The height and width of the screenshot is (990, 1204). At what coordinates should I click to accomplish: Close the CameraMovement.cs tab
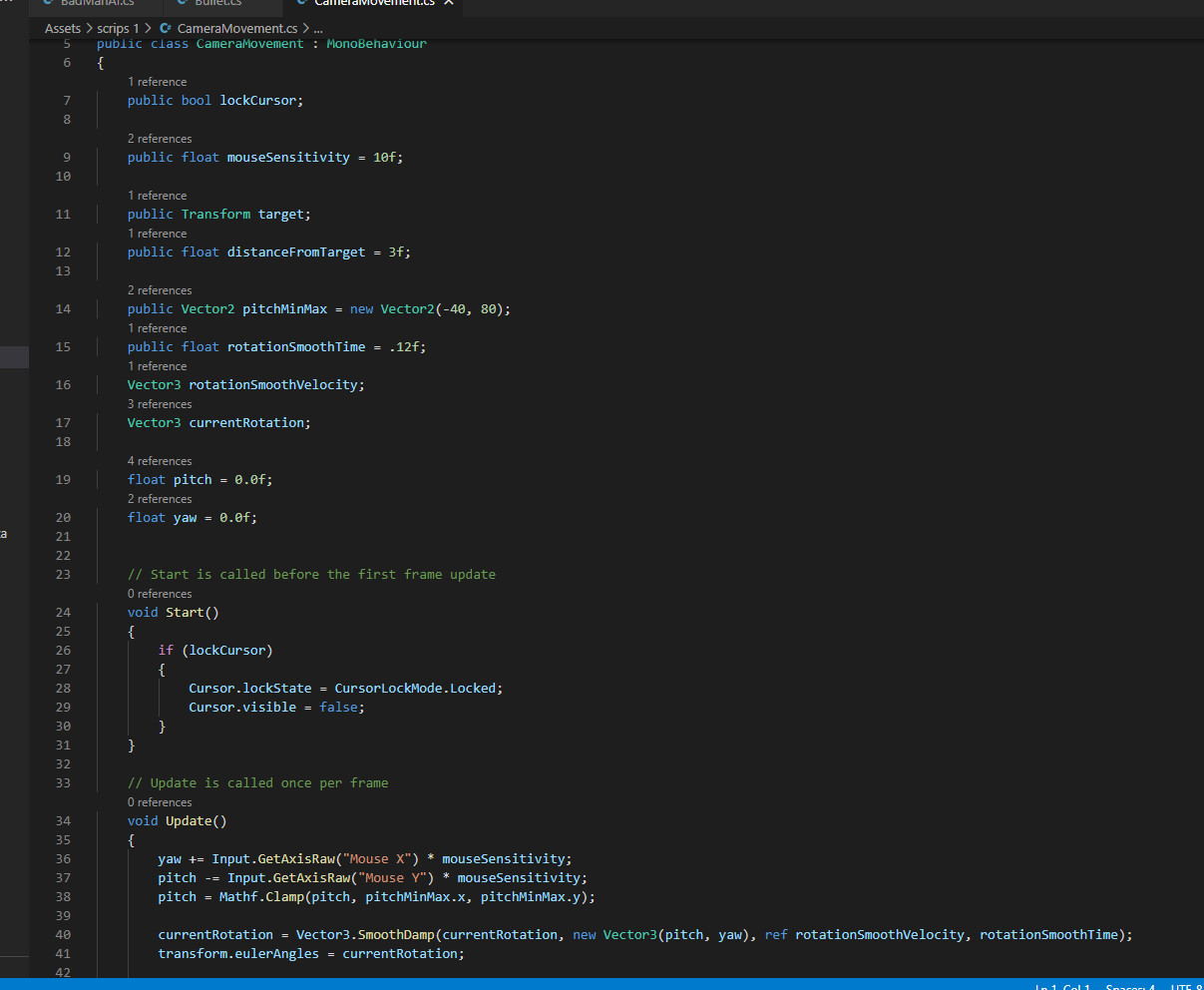448,4
